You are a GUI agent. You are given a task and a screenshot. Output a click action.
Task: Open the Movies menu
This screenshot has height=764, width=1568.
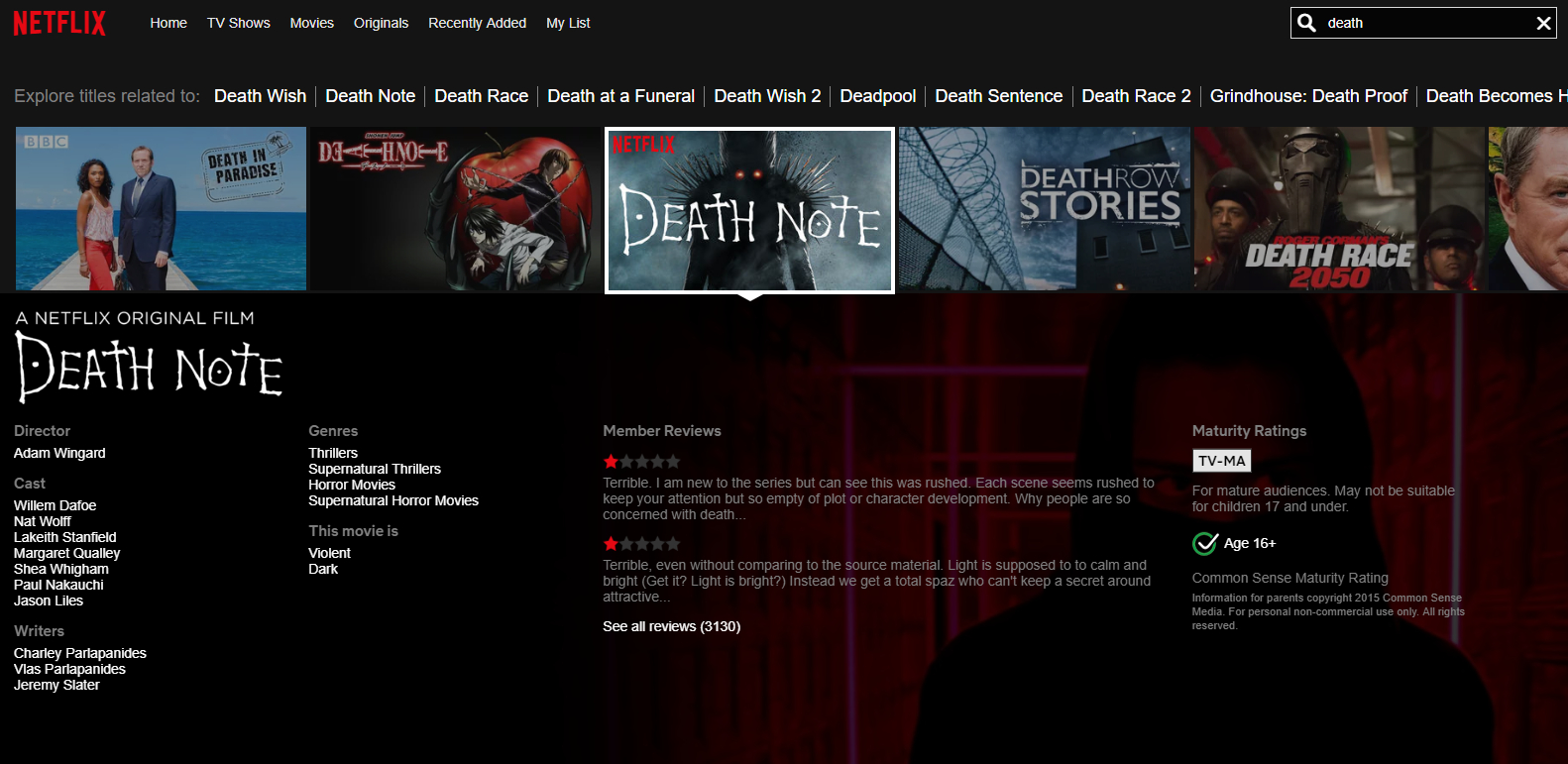311,23
